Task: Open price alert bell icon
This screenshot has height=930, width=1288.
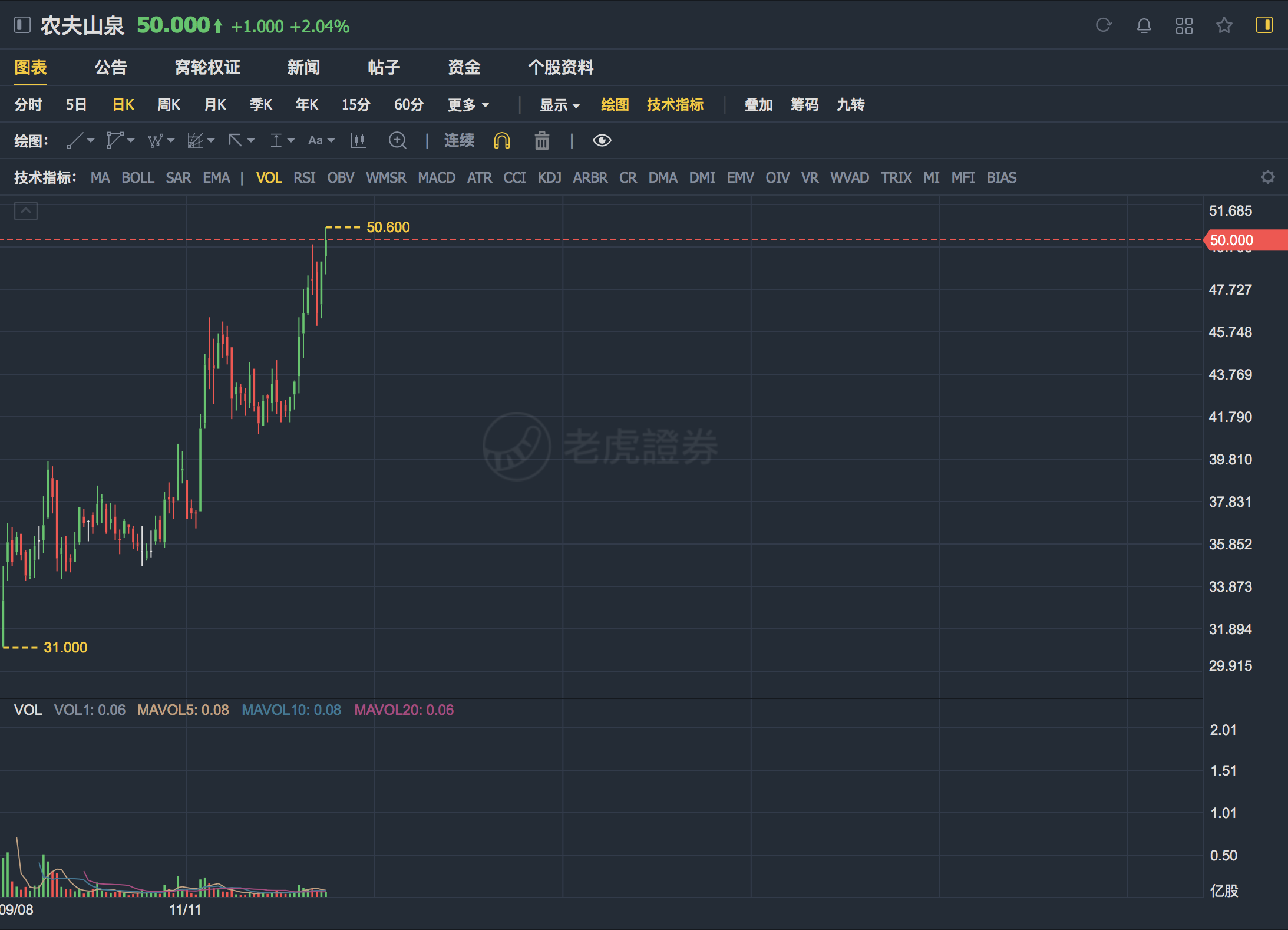Action: point(1144,25)
